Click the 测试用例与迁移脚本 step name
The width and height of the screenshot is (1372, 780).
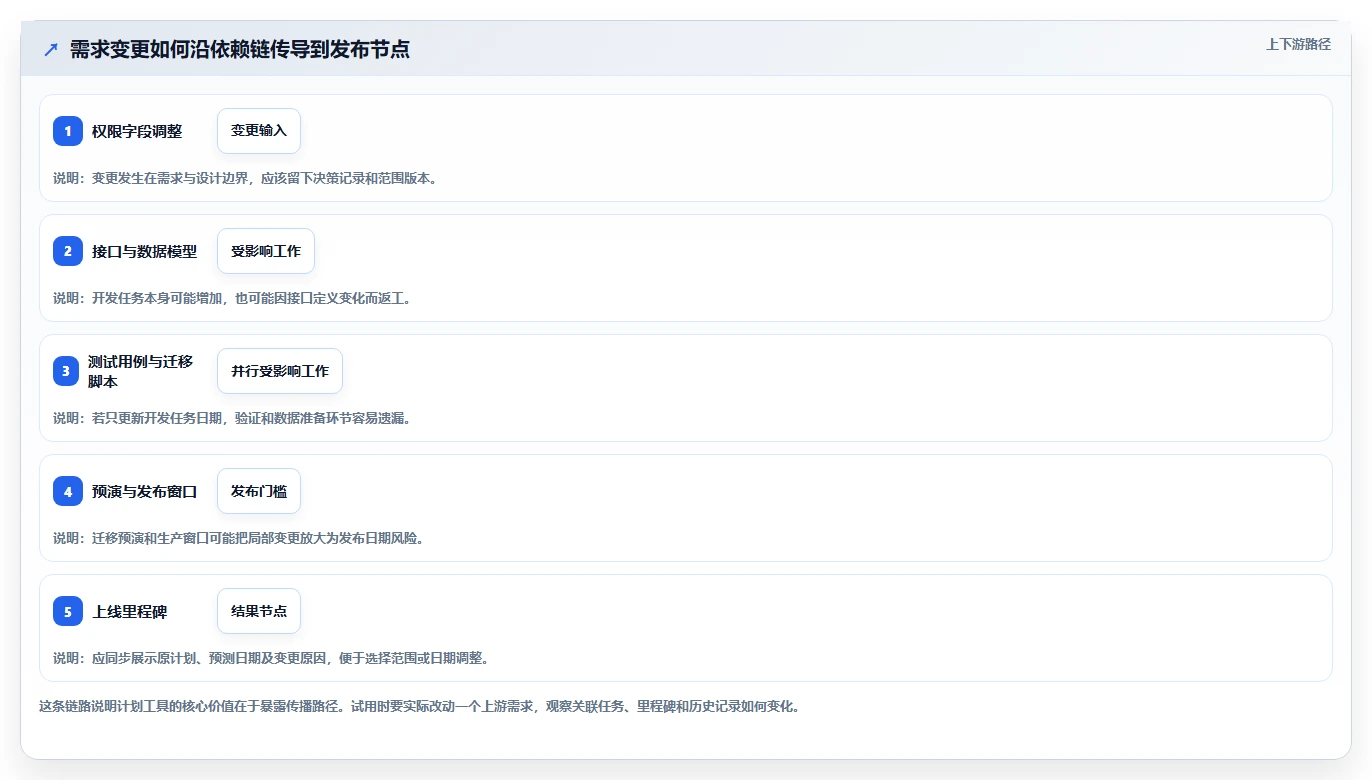click(140, 371)
